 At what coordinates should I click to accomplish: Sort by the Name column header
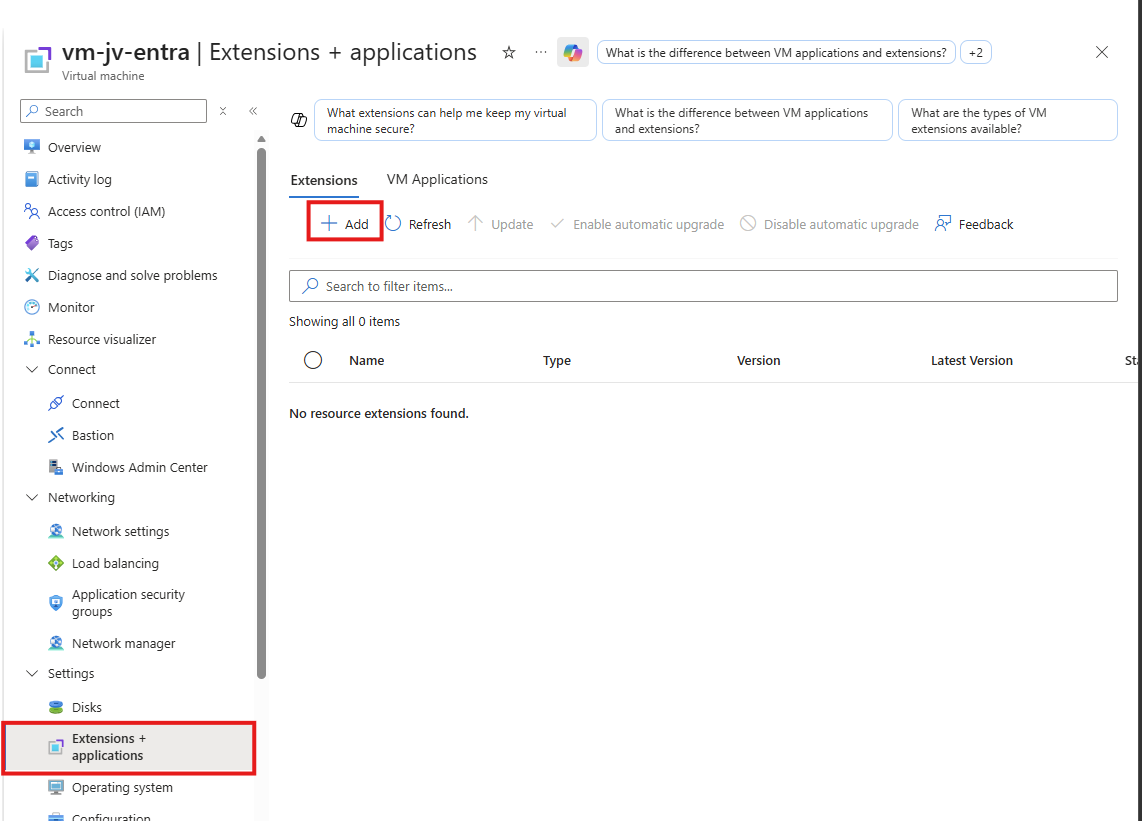pos(366,361)
